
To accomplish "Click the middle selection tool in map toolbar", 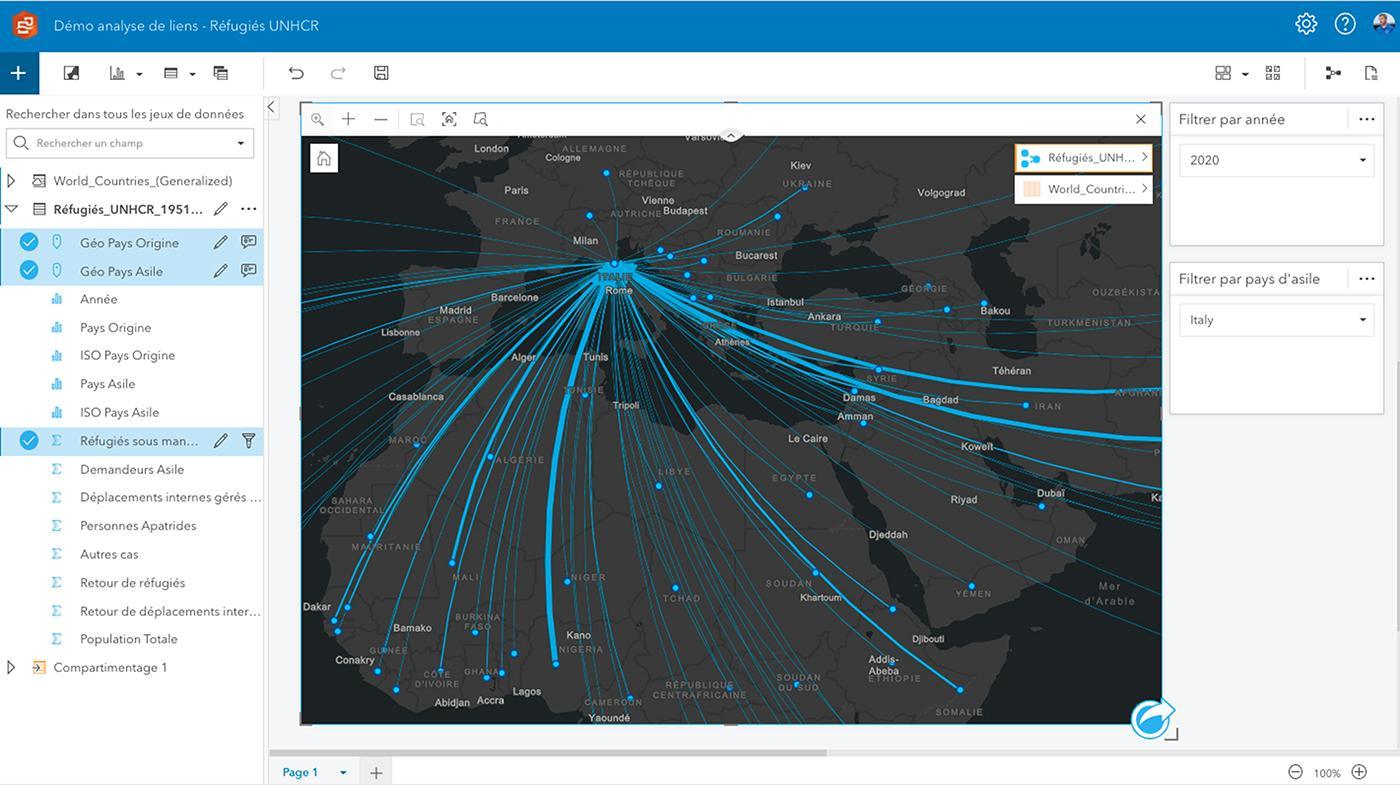I will [x=449, y=119].
